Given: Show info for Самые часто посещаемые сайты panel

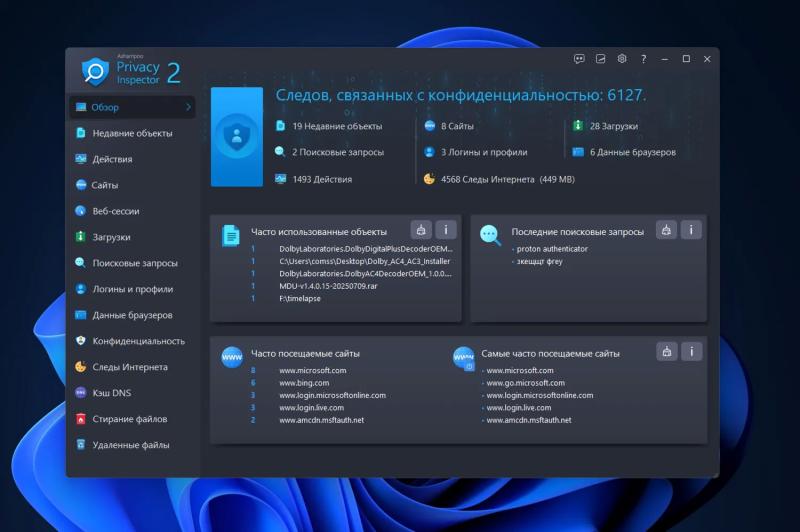Looking at the screenshot, I should (x=692, y=351).
